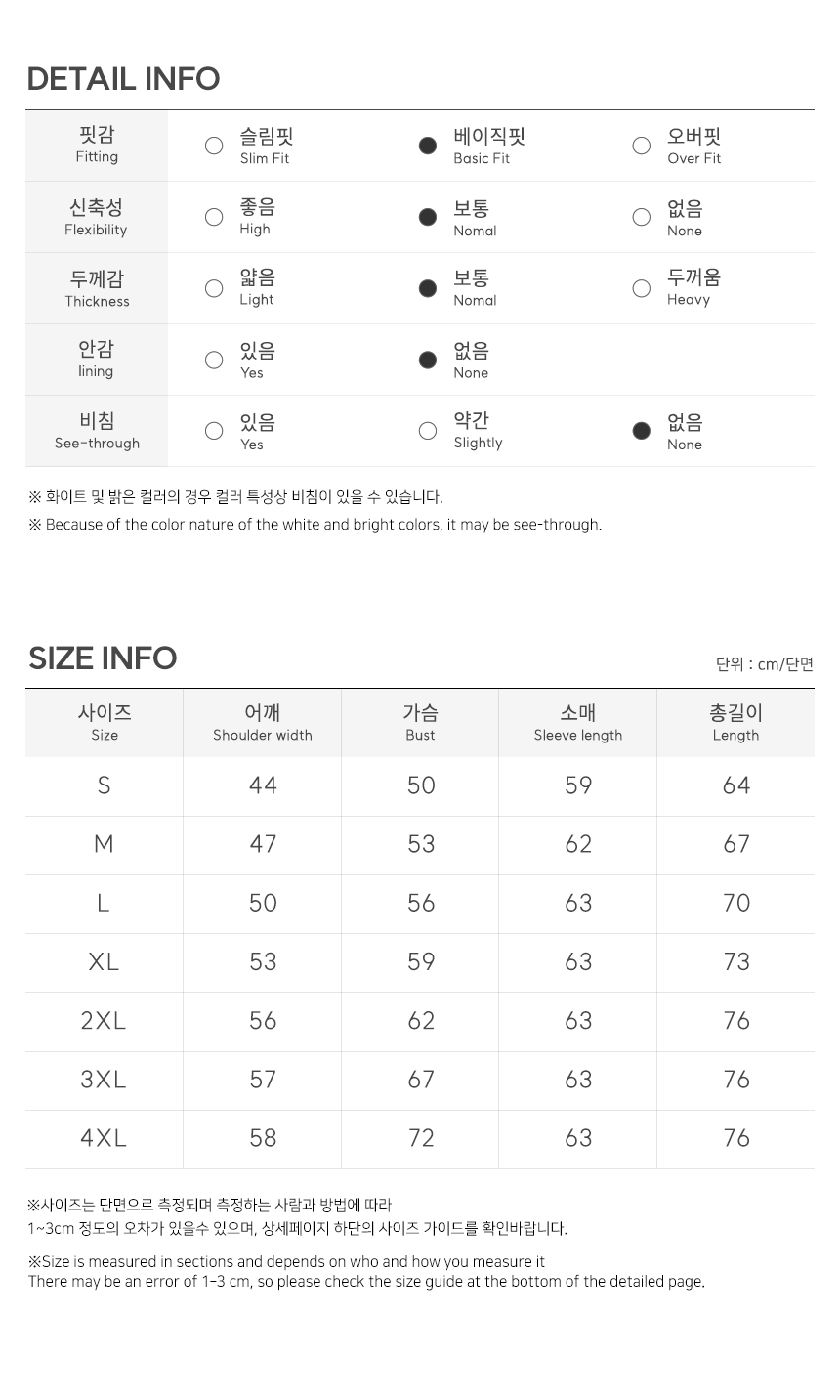The width and height of the screenshot is (840, 1400).
Task: Select None for see-through
Action: click(642, 431)
